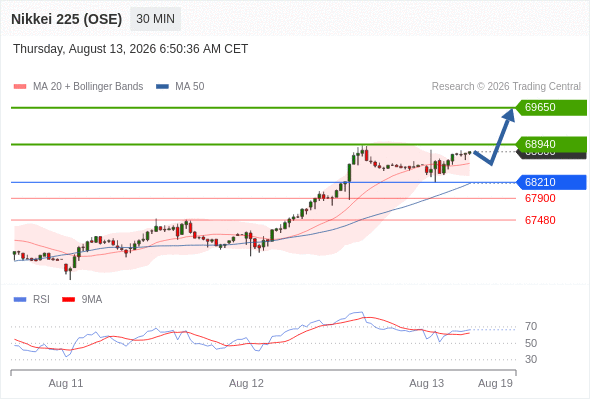Click the RSI 70 level label
The image size is (590, 400).
(531, 327)
